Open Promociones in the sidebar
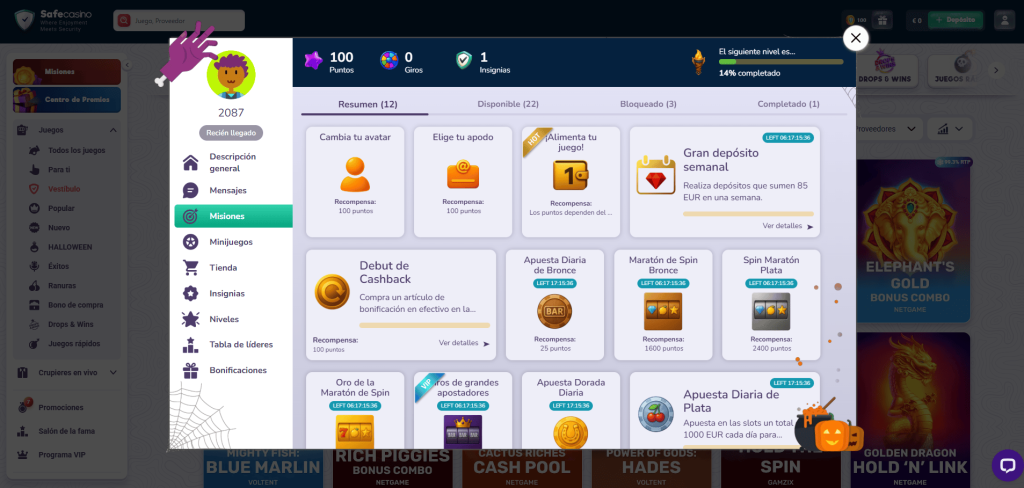 pos(61,408)
